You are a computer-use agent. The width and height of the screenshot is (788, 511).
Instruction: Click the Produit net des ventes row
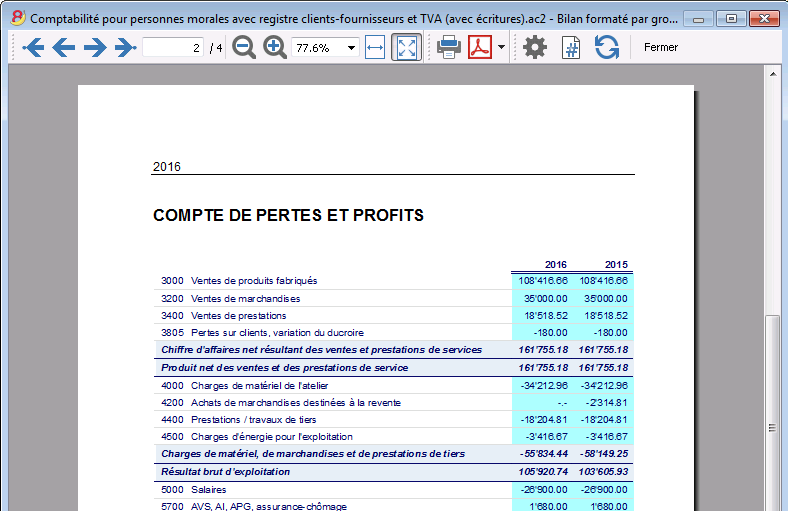click(x=393, y=368)
